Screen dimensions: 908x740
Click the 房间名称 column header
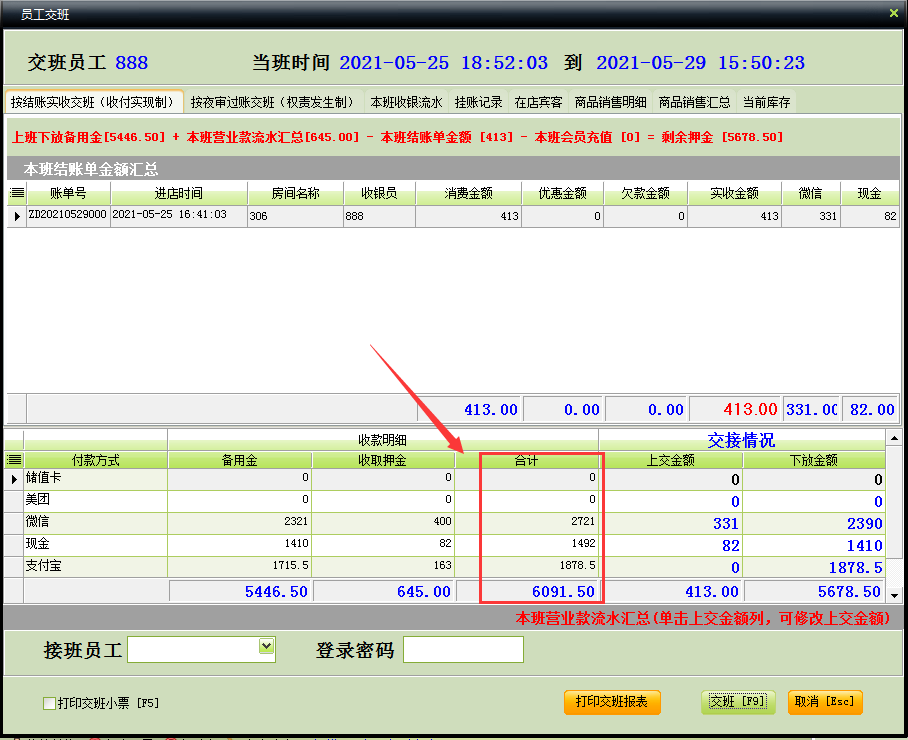295,193
